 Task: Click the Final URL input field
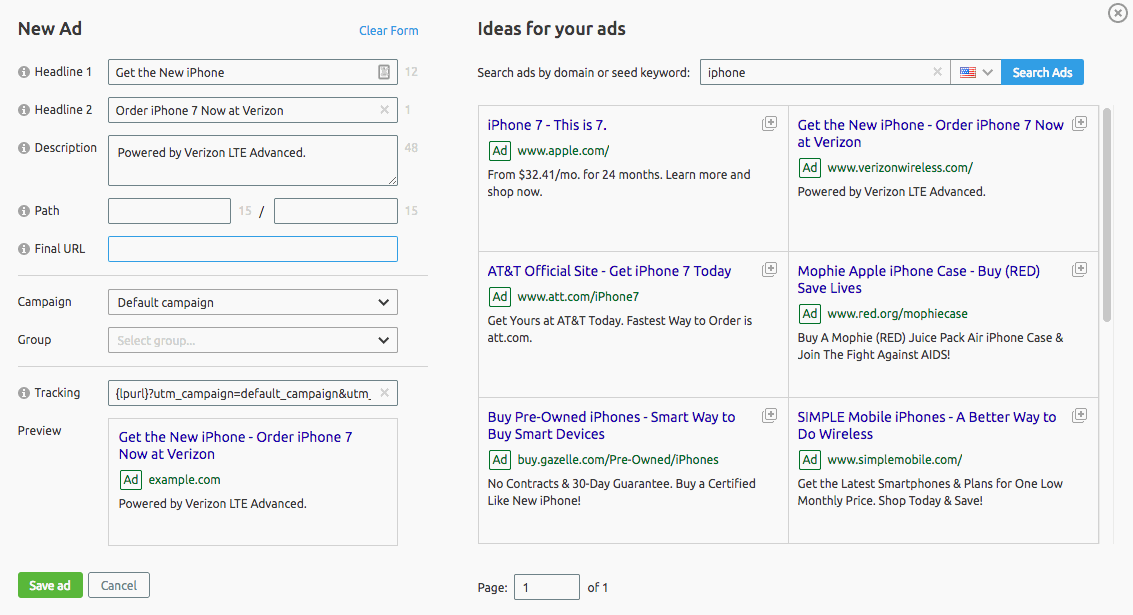click(x=253, y=249)
